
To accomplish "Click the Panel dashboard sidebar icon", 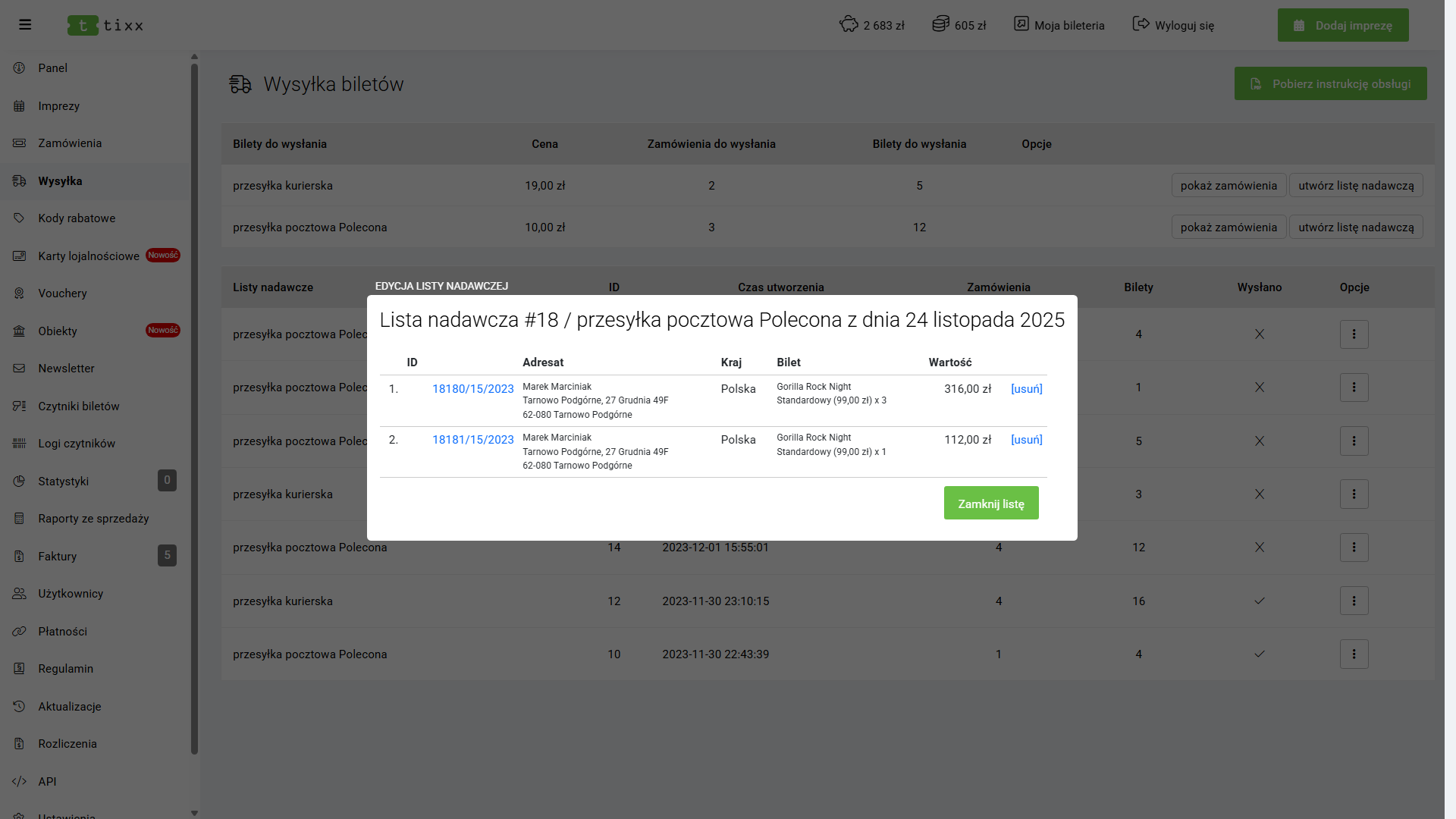I will (x=20, y=68).
